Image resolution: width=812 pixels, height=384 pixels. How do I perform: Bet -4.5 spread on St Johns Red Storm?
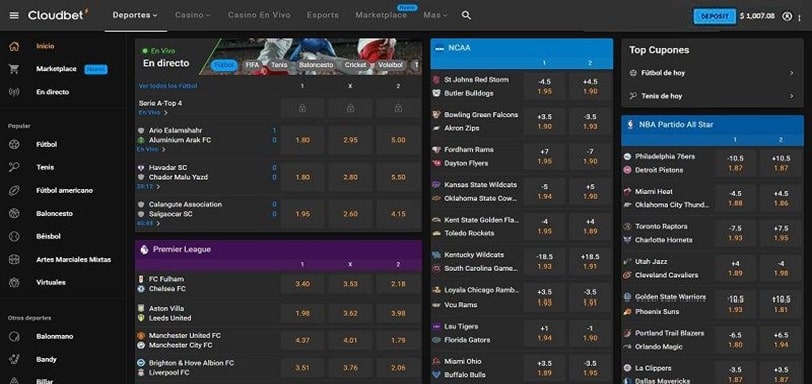pos(544,86)
